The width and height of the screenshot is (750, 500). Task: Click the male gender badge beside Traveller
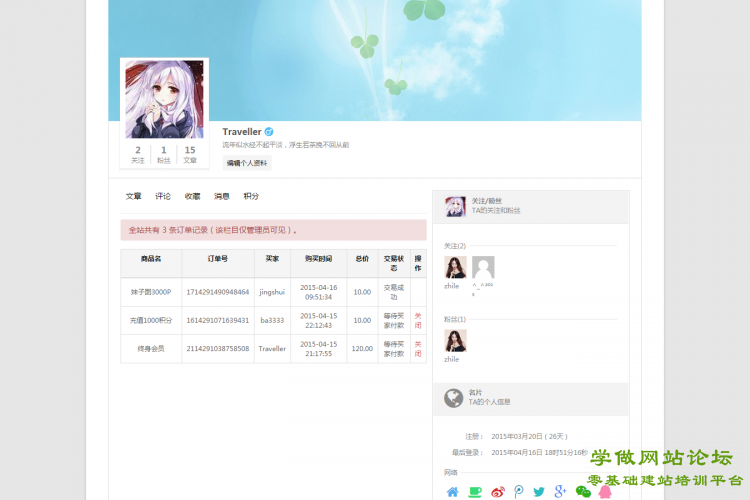268,132
